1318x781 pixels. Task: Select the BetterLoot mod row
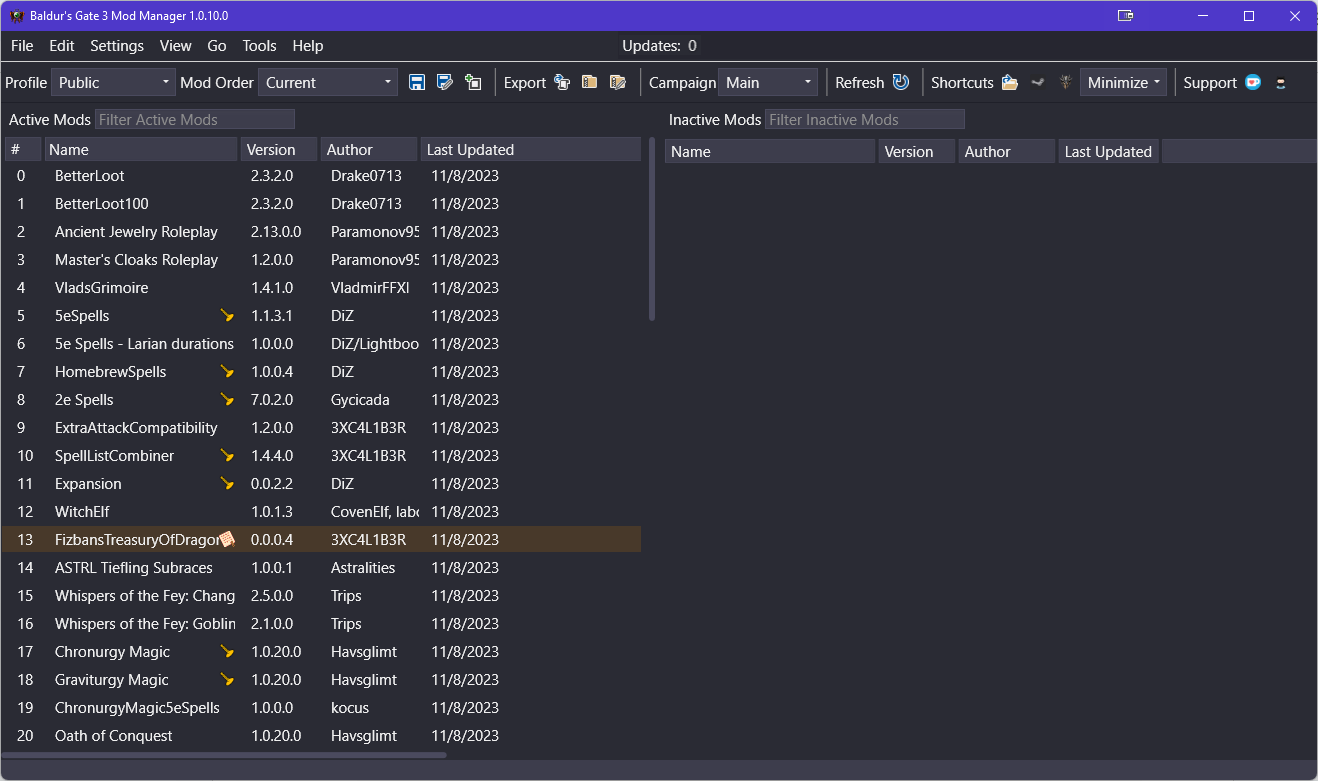(321, 175)
